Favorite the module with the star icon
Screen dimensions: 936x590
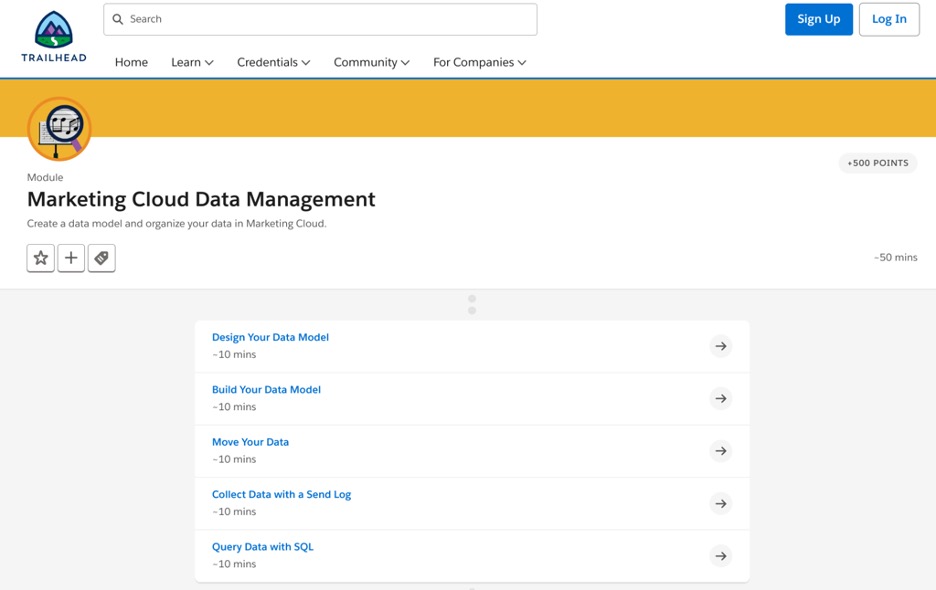41,258
